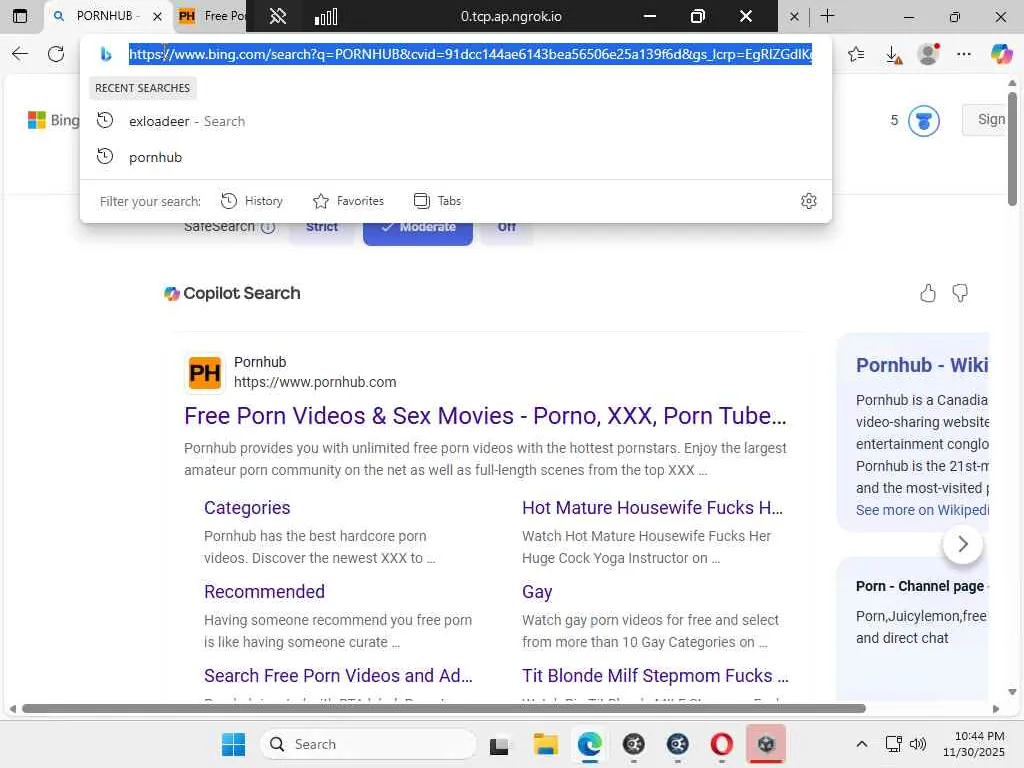Viewport: 1024px width, 768px height.
Task: Click the next arrow on the Wikipedia card
Action: click(x=963, y=544)
